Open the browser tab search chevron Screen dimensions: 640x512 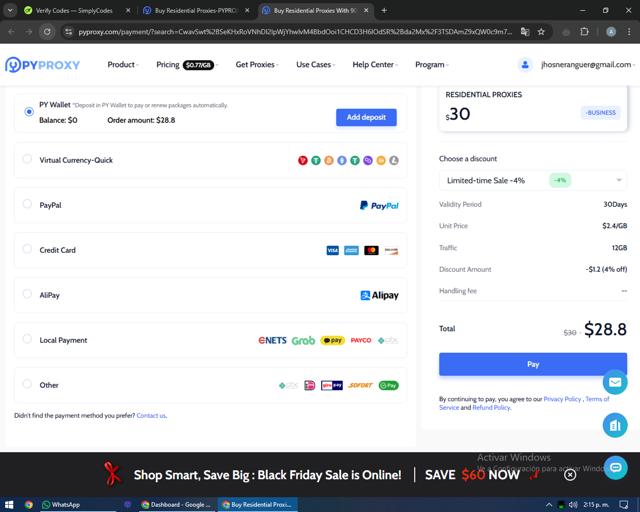point(10,11)
